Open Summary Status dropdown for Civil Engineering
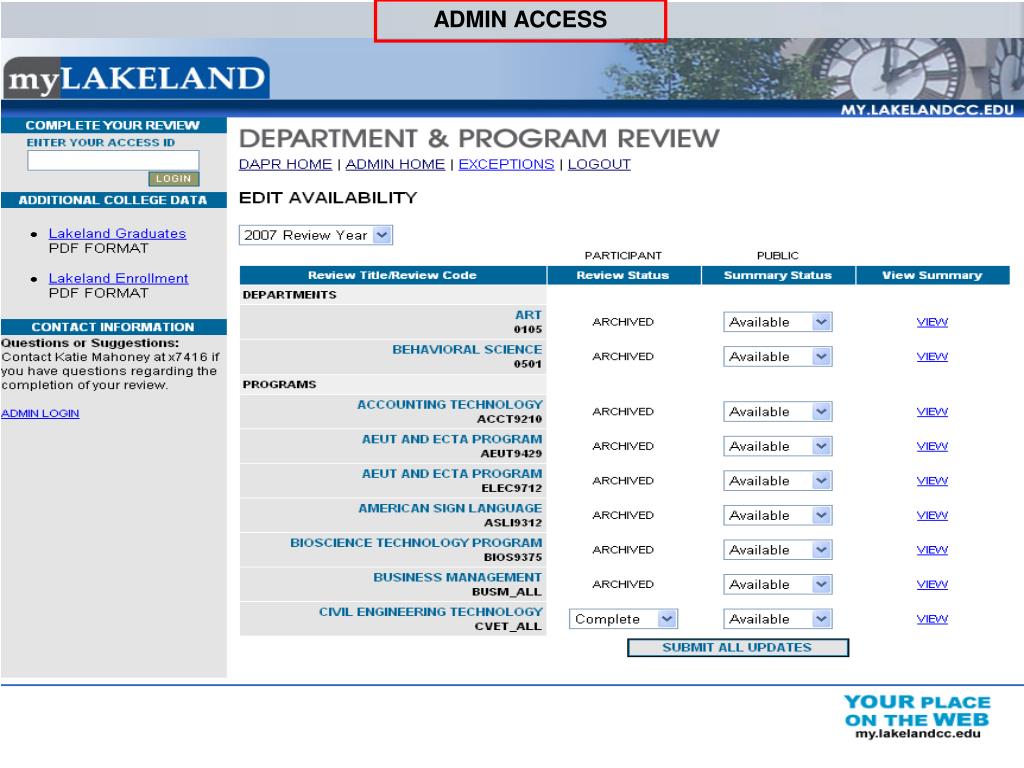Screen dimensions: 1024x768 (x=777, y=619)
